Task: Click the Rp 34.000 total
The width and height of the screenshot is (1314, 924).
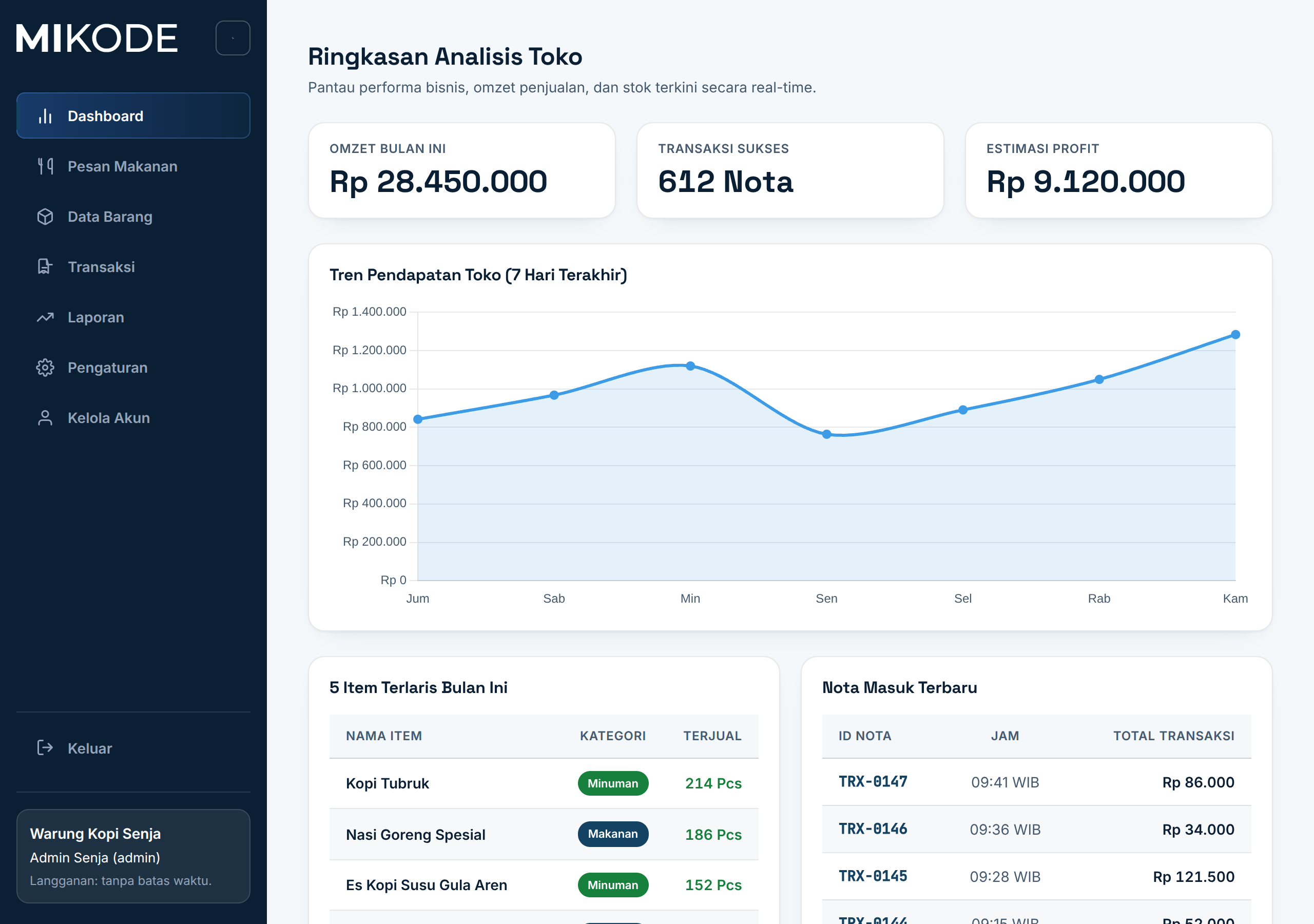Action: coord(1199,830)
